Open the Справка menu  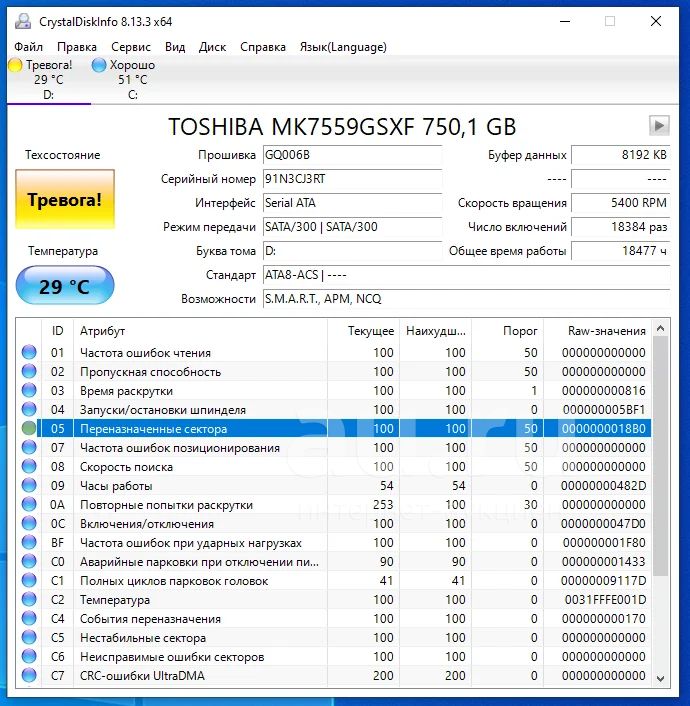coord(263,47)
